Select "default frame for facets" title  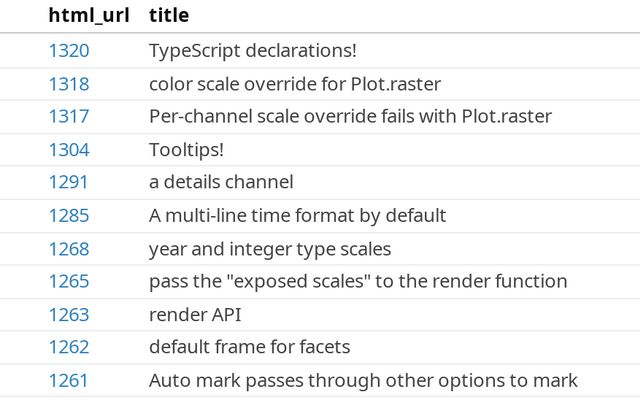[x=249, y=347]
